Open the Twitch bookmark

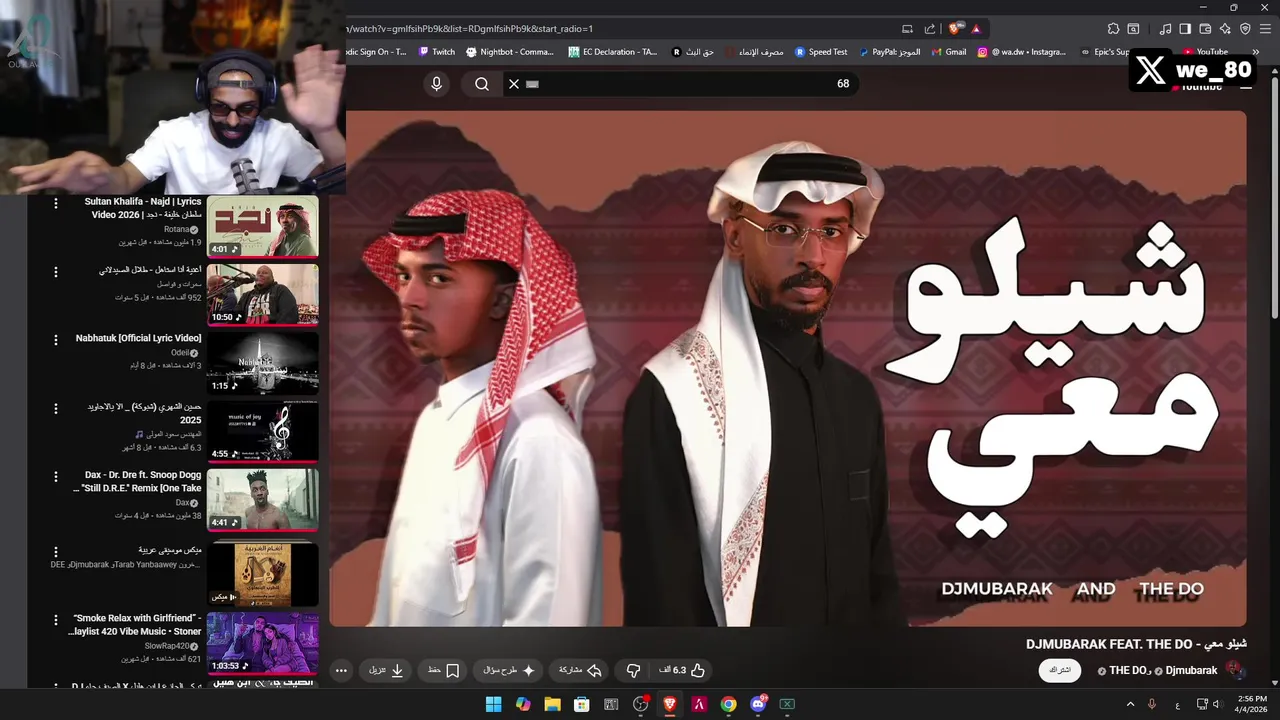point(437,52)
